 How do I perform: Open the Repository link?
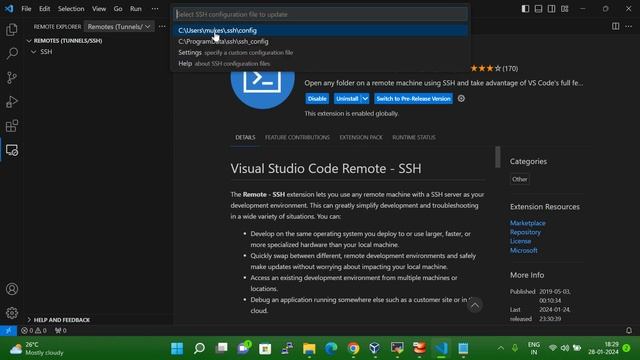(x=525, y=232)
